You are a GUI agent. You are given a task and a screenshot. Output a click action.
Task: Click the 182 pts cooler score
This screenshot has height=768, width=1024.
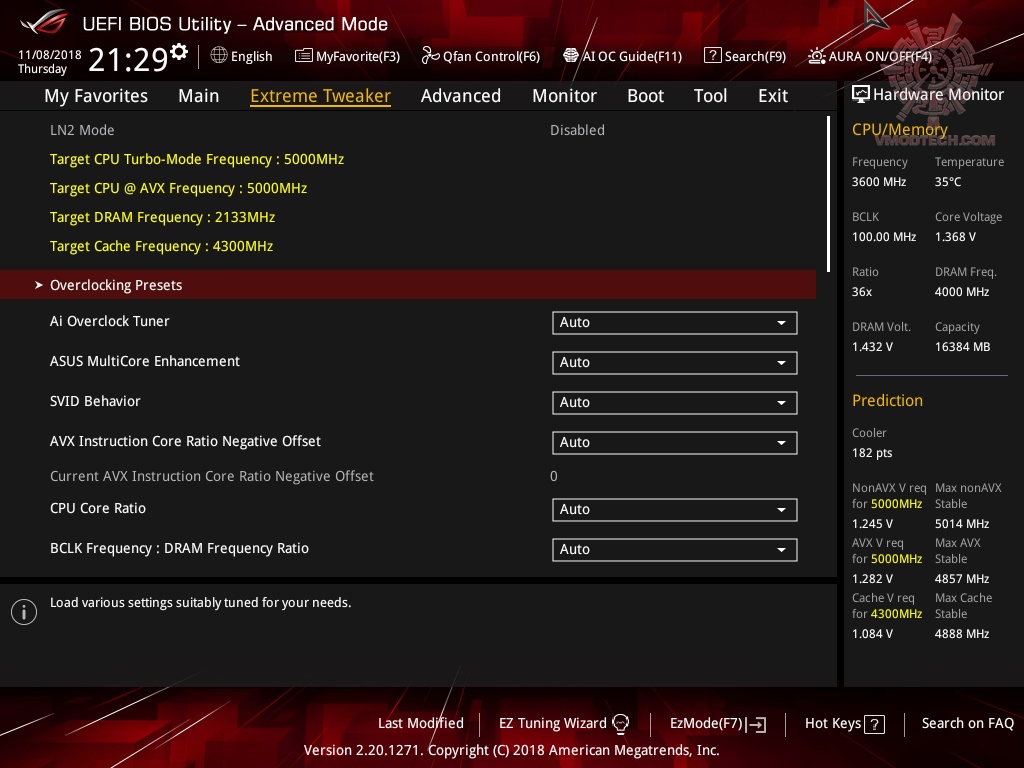pyautogui.click(x=872, y=453)
